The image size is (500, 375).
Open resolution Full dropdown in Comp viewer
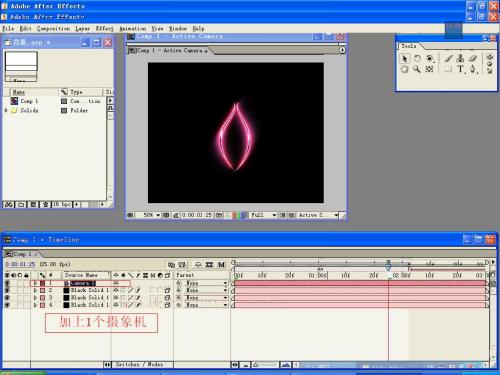pyautogui.click(x=264, y=215)
